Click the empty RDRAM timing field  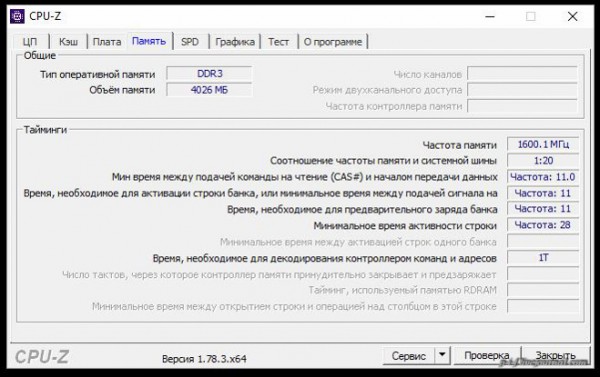tap(543, 290)
